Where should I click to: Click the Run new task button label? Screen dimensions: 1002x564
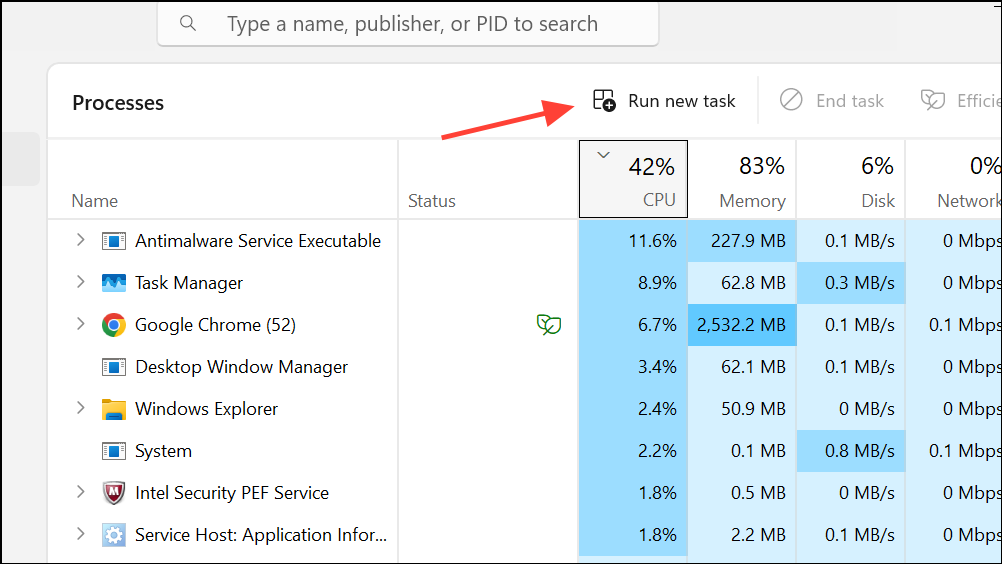(x=682, y=101)
